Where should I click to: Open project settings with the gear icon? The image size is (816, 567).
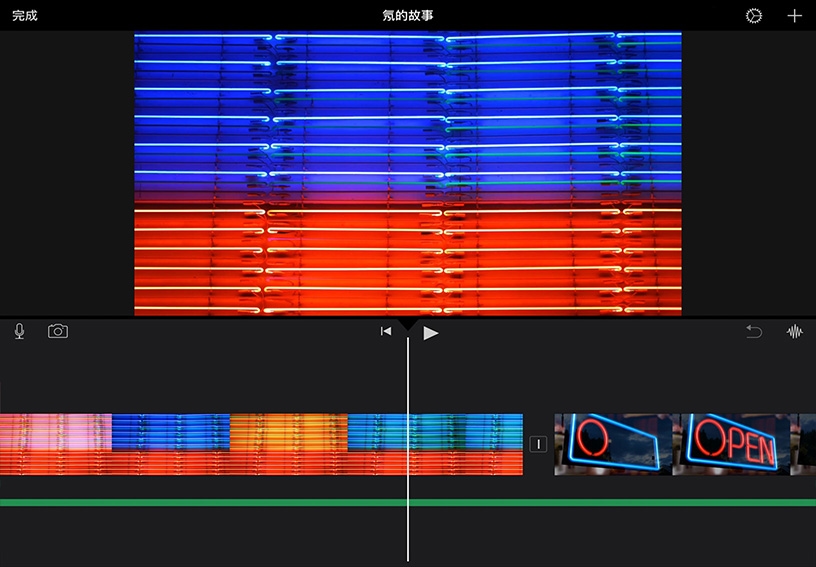tap(753, 16)
